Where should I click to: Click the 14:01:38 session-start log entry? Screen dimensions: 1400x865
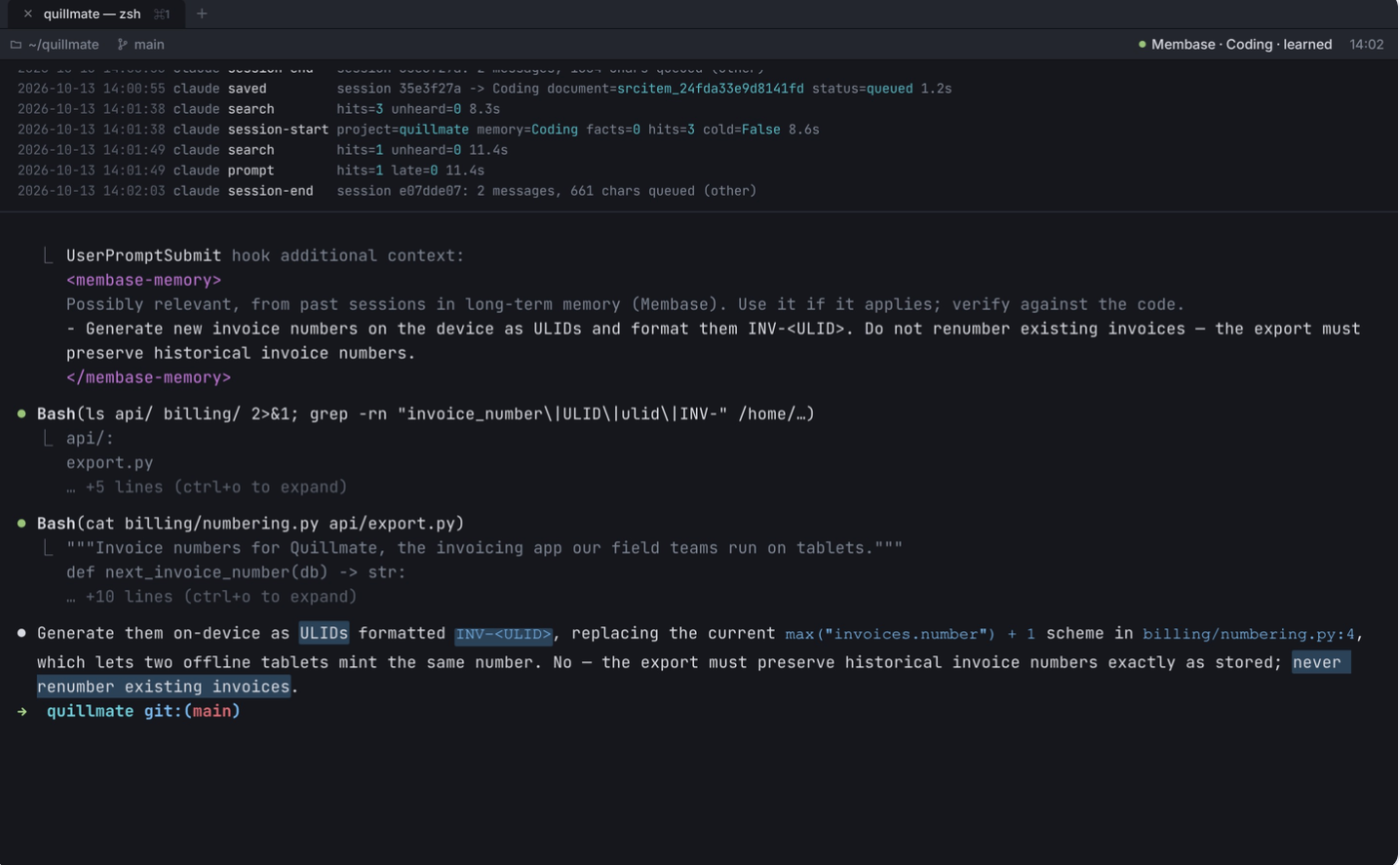(418, 130)
